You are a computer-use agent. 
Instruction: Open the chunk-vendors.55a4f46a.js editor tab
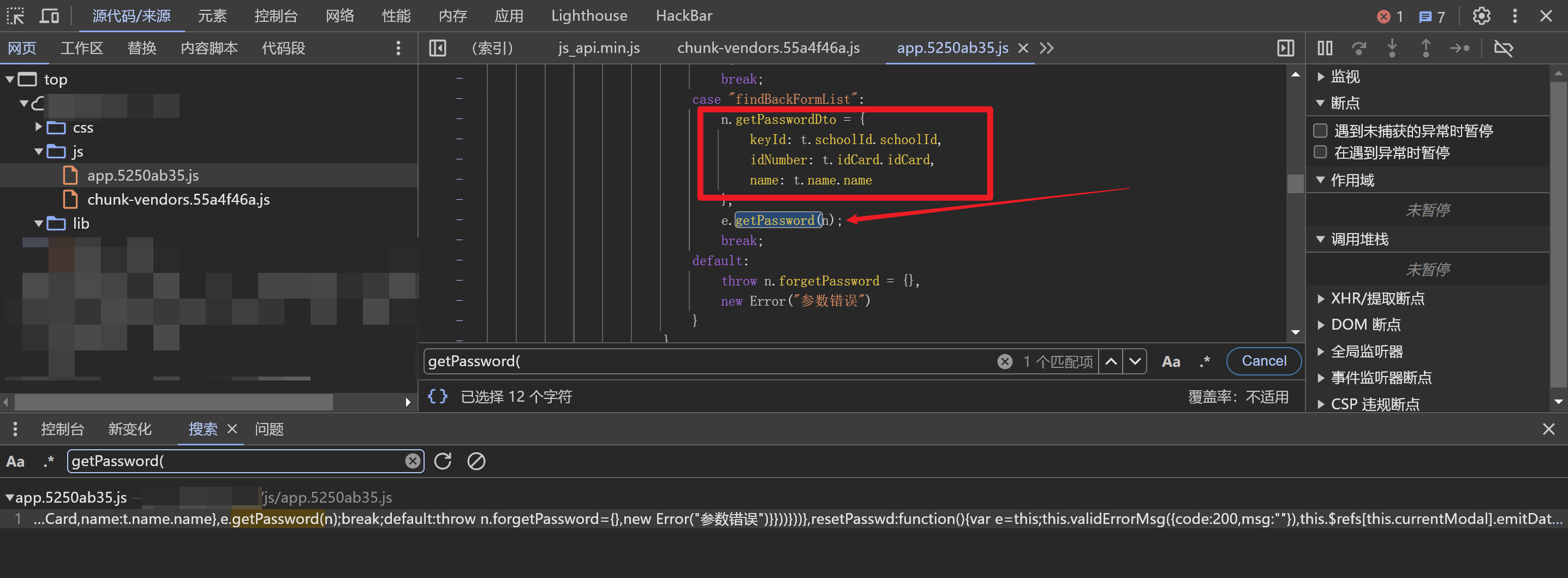tap(768, 48)
